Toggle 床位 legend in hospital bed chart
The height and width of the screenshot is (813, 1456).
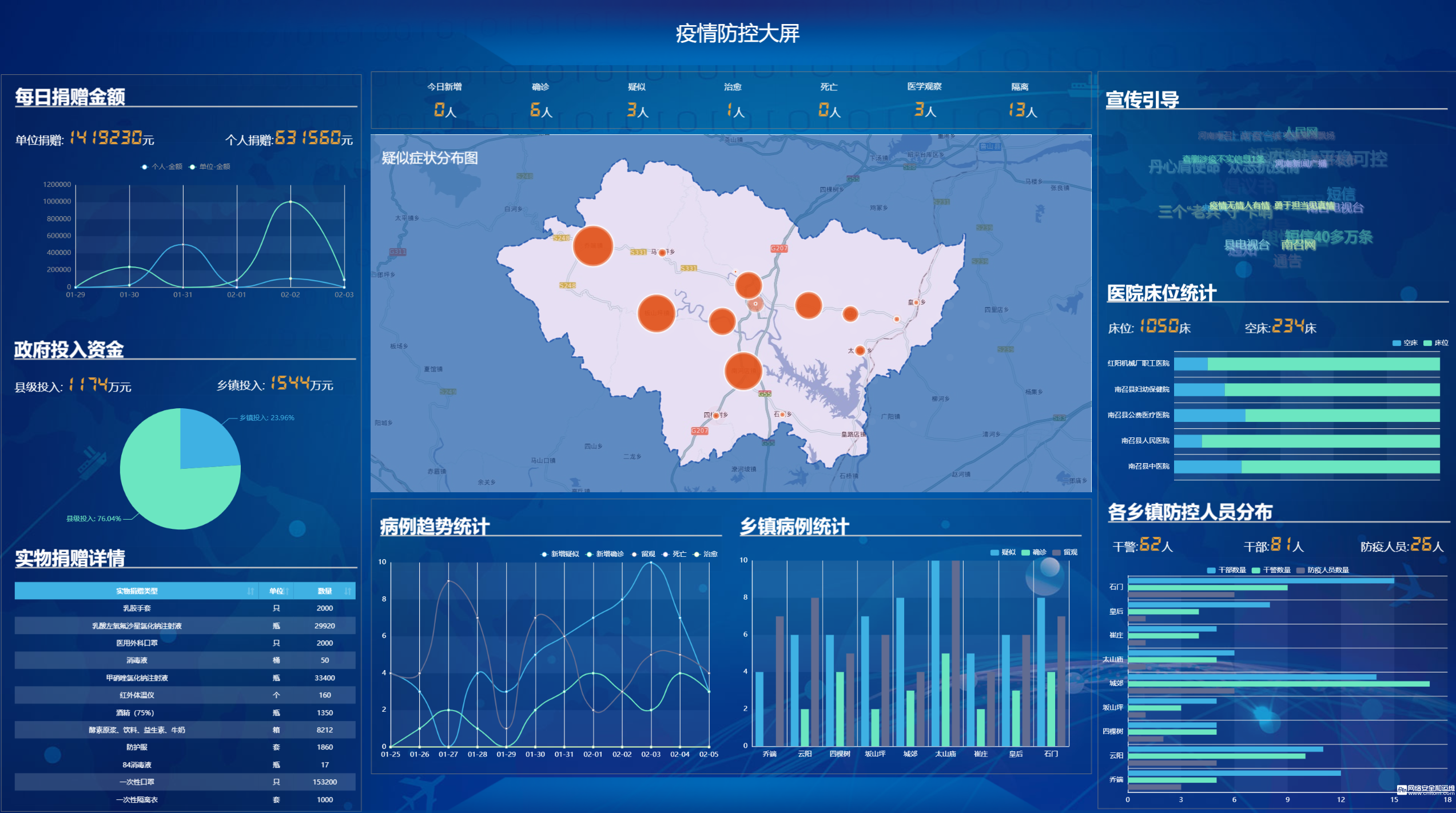[1436, 343]
